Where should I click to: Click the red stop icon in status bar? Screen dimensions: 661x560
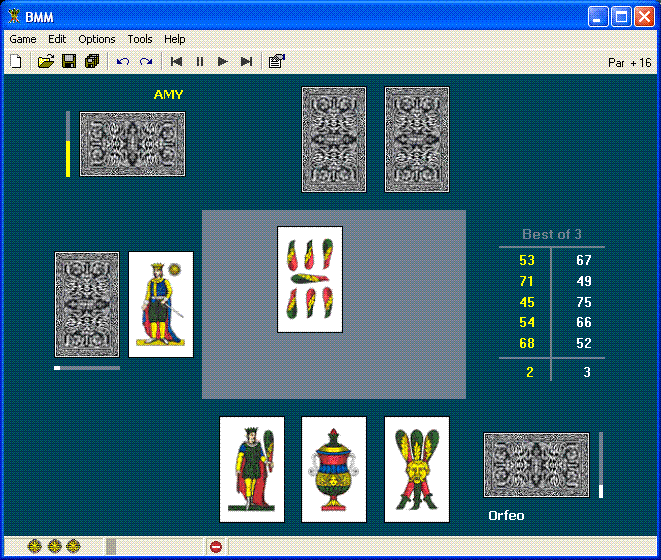coord(216,547)
